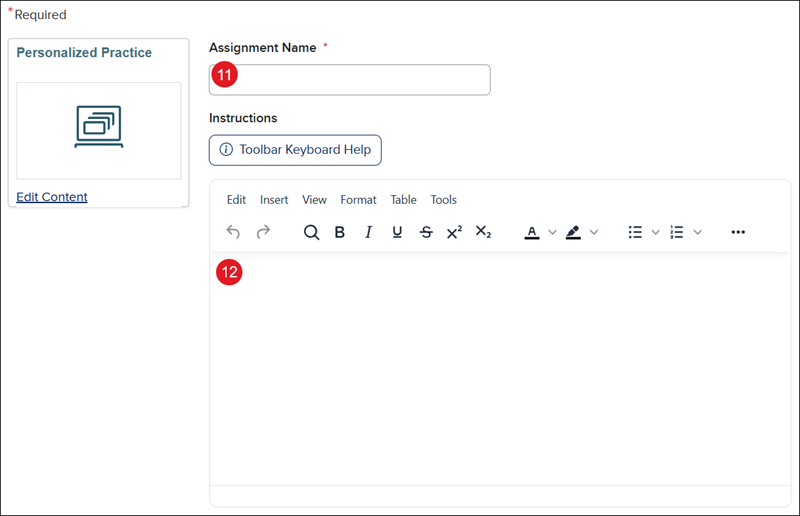This screenshot has width=800, height=516.
Task: Expand the text color dropdown arrow
Action: coord(553,232)
